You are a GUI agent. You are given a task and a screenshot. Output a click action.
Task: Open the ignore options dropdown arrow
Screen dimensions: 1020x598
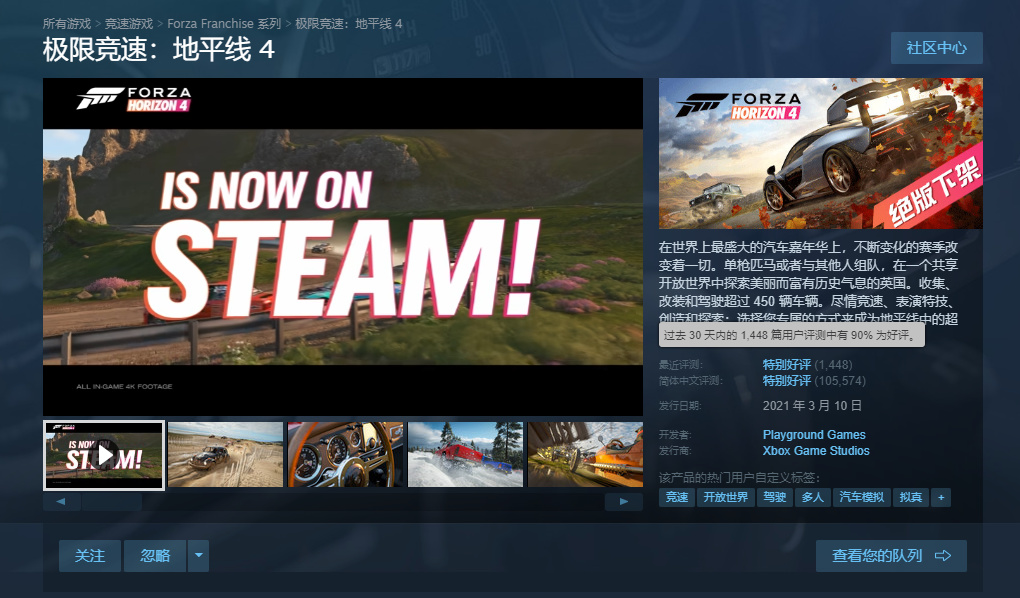pyautogui.click(x=198, y=556)
